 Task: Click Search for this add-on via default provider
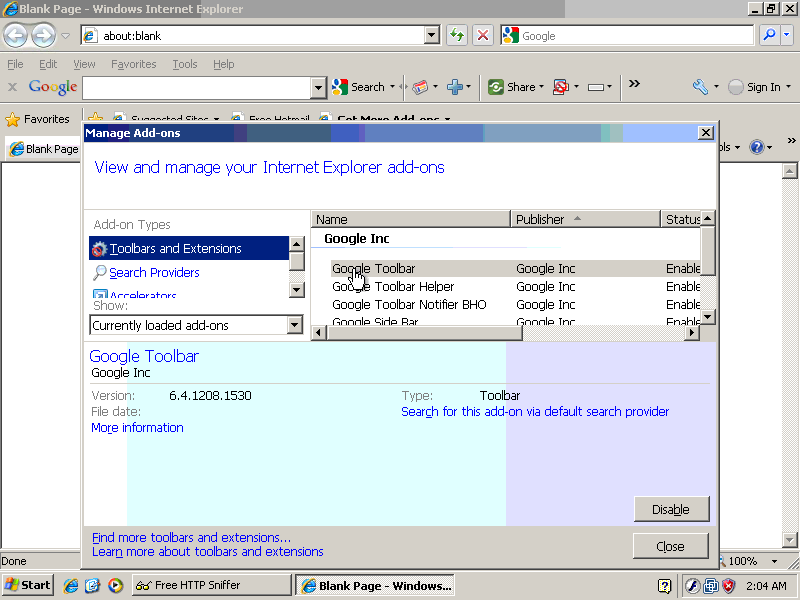coord(535,412)
